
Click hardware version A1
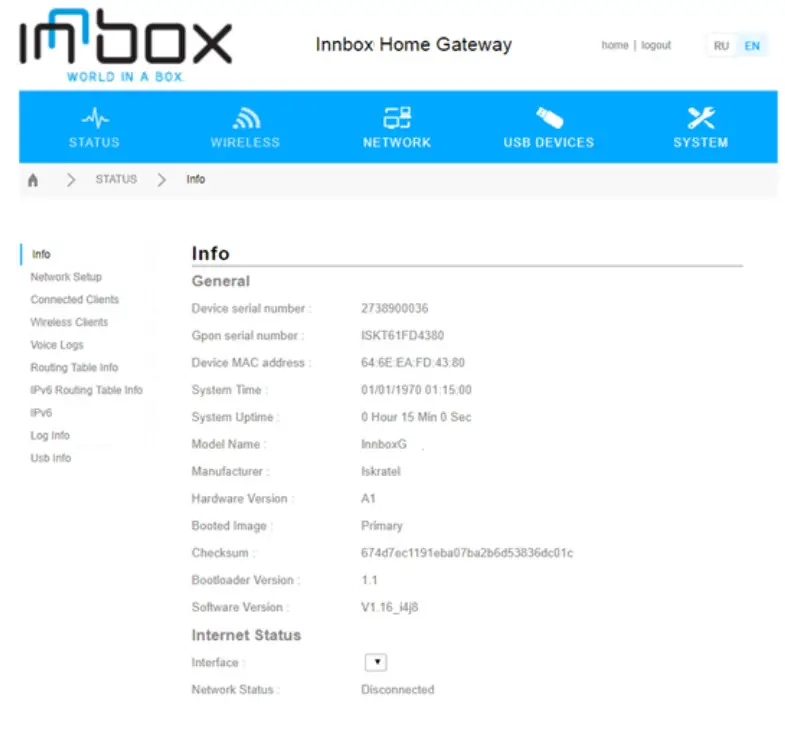click(368, 499)
